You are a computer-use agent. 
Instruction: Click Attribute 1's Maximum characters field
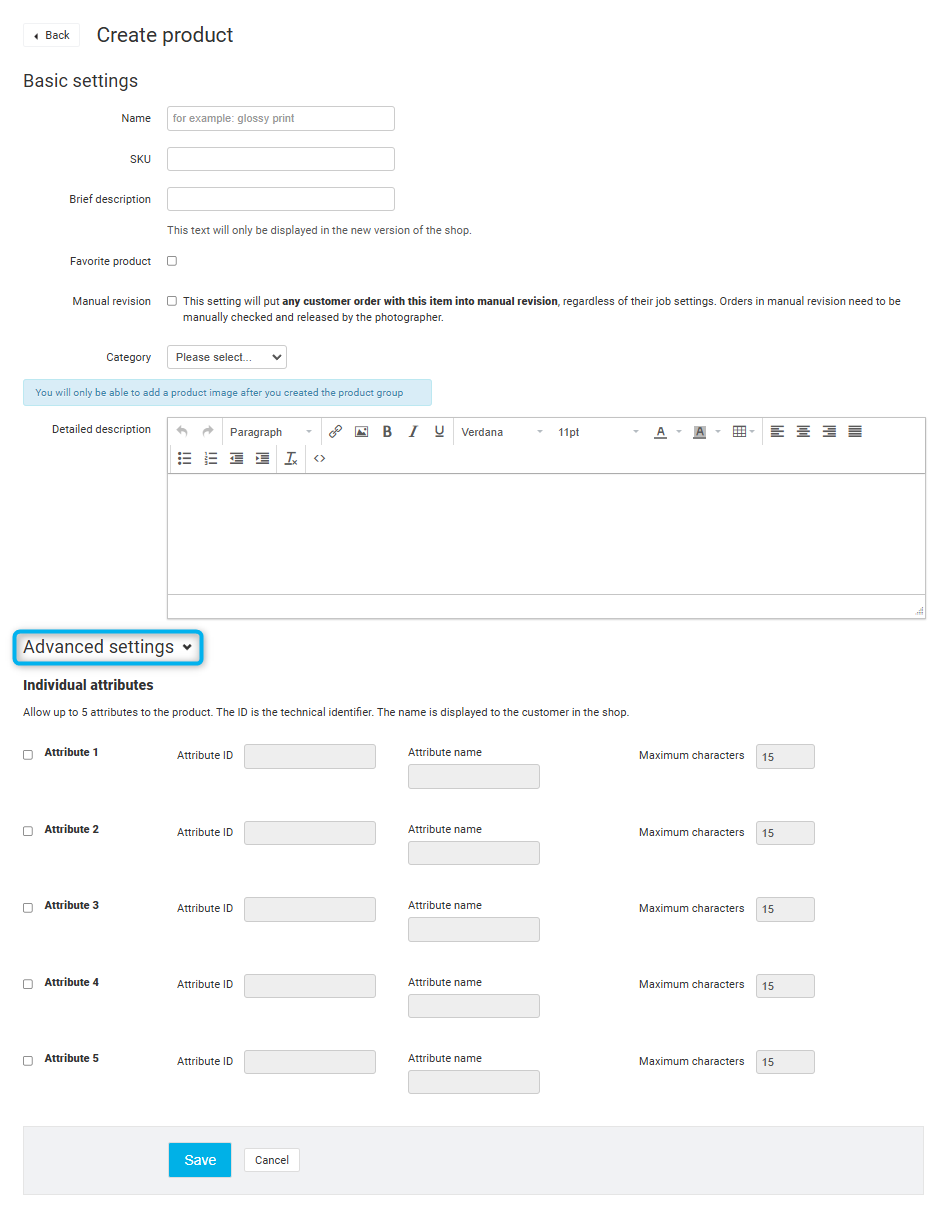[785, 756]
